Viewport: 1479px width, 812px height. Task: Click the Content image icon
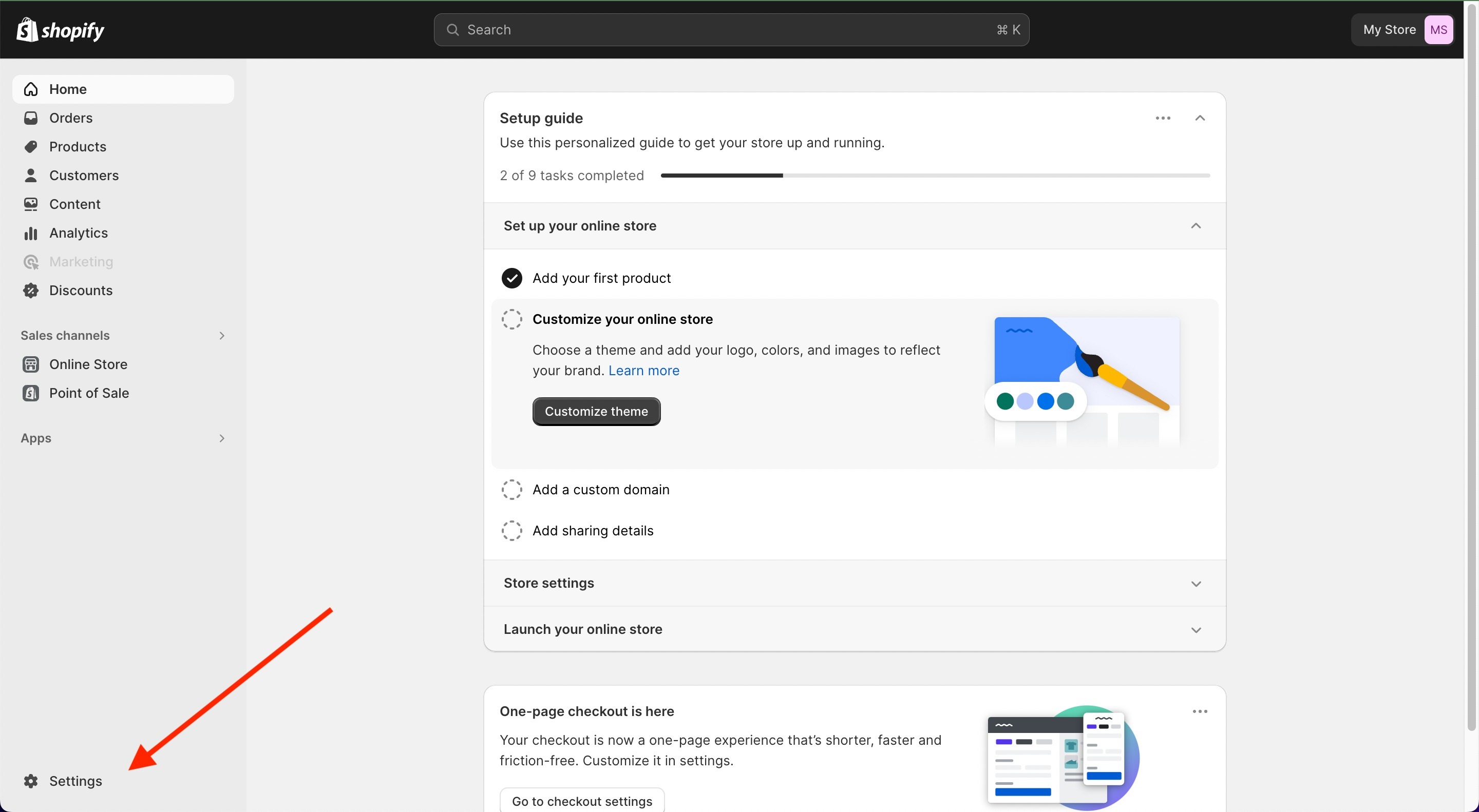[x=31, y=204]
